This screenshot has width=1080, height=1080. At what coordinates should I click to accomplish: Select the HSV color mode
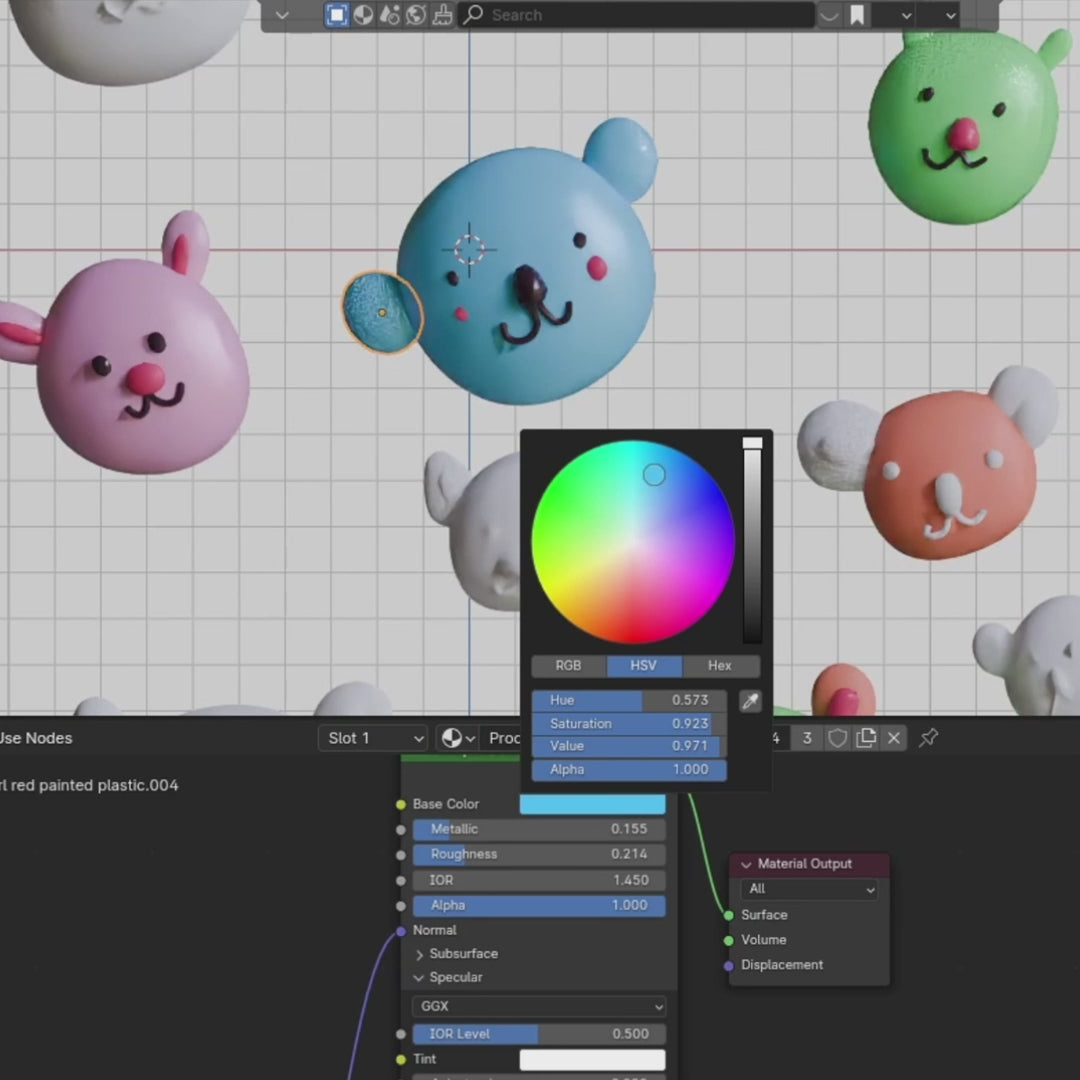tap(643, 666)
